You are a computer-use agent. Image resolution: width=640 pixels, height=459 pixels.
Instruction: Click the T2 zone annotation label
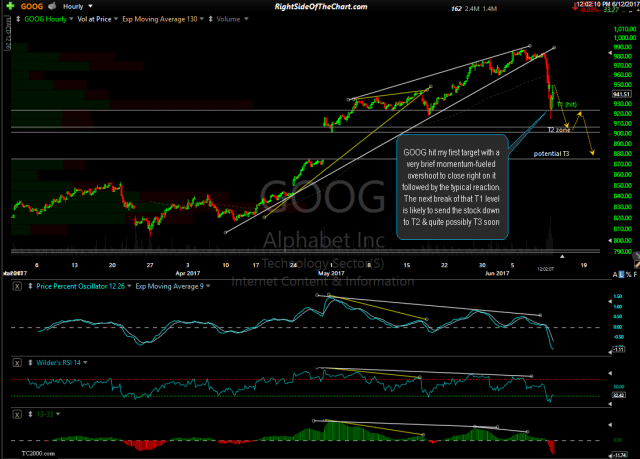(x=559, y=130)
